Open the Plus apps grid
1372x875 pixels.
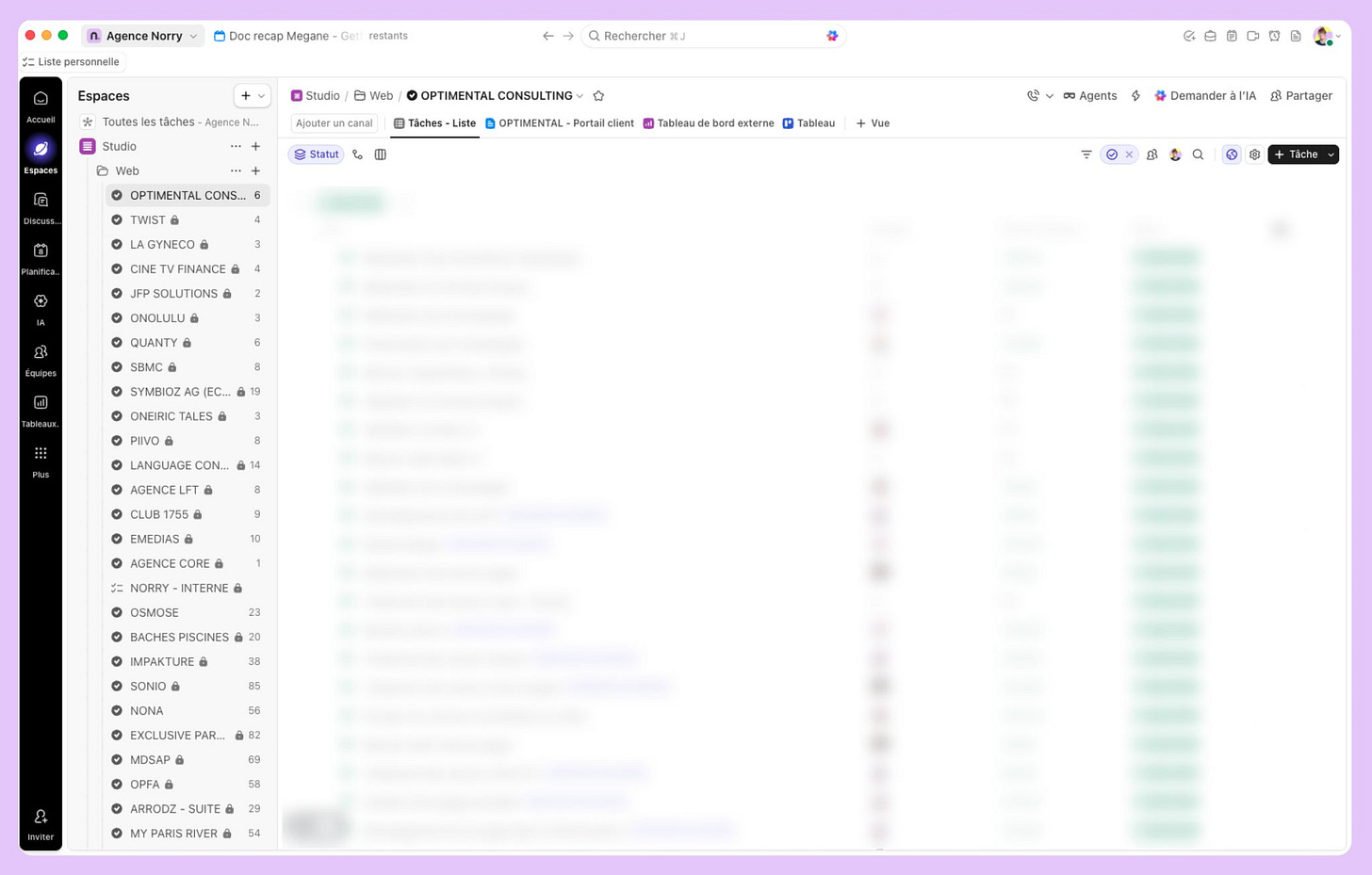(x=41, y=462)
